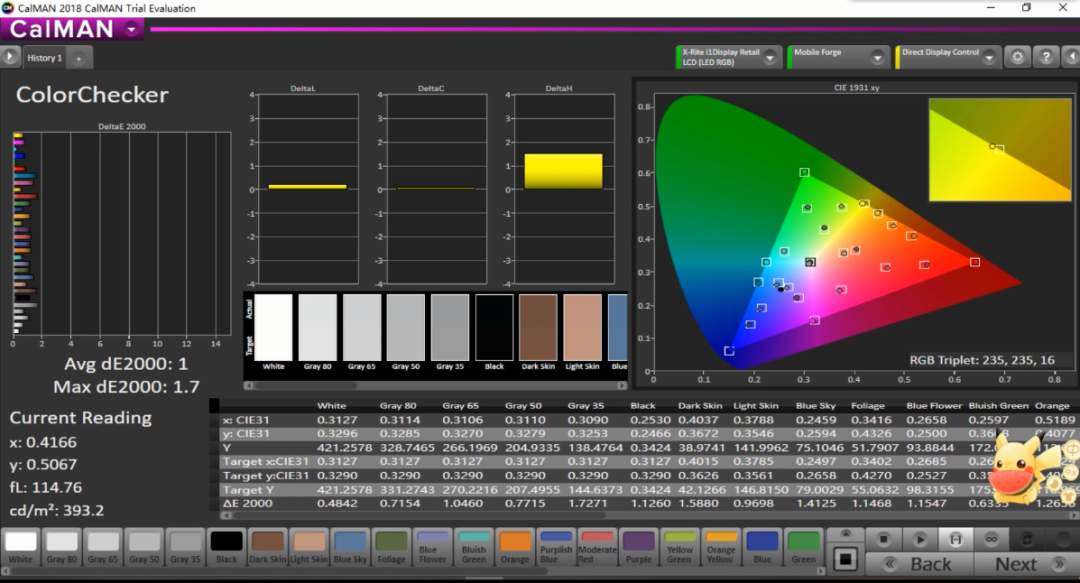1080x583 pixels.
Task: Click the single read bracket icon
Action: point(956,539)
